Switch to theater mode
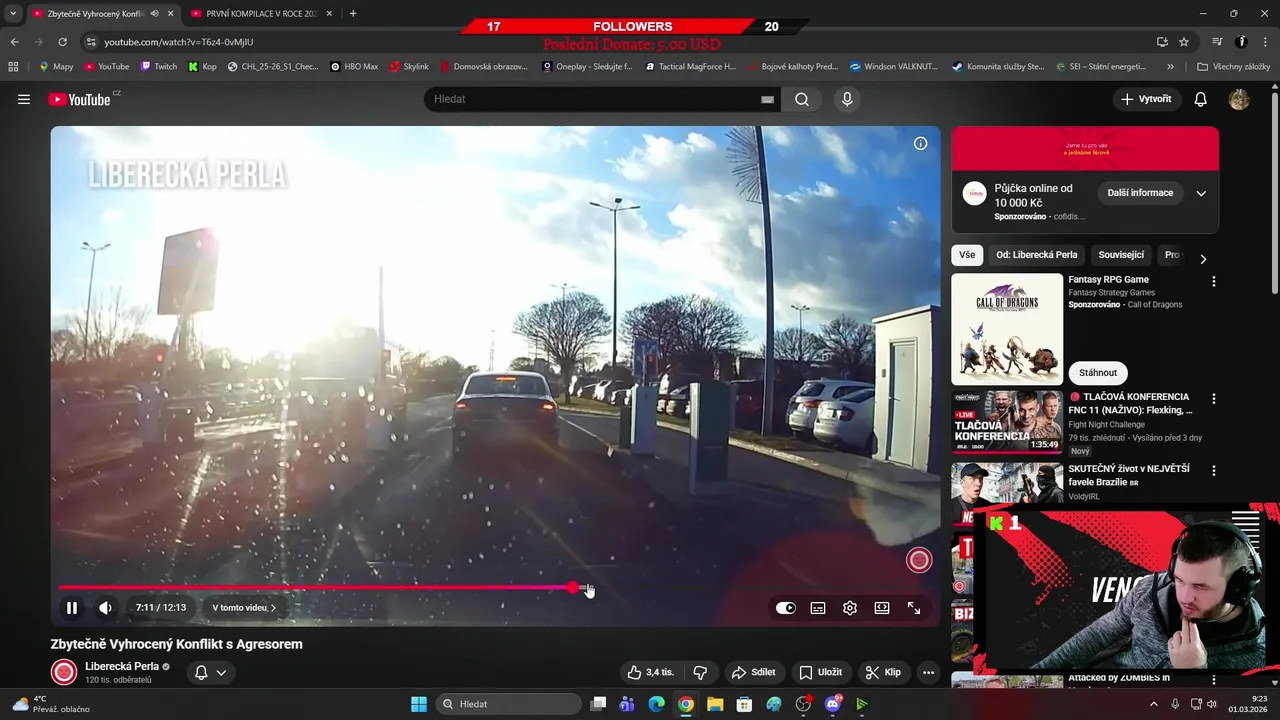The width and height of the screenshot is (1280, 720). tap(882, 607)
